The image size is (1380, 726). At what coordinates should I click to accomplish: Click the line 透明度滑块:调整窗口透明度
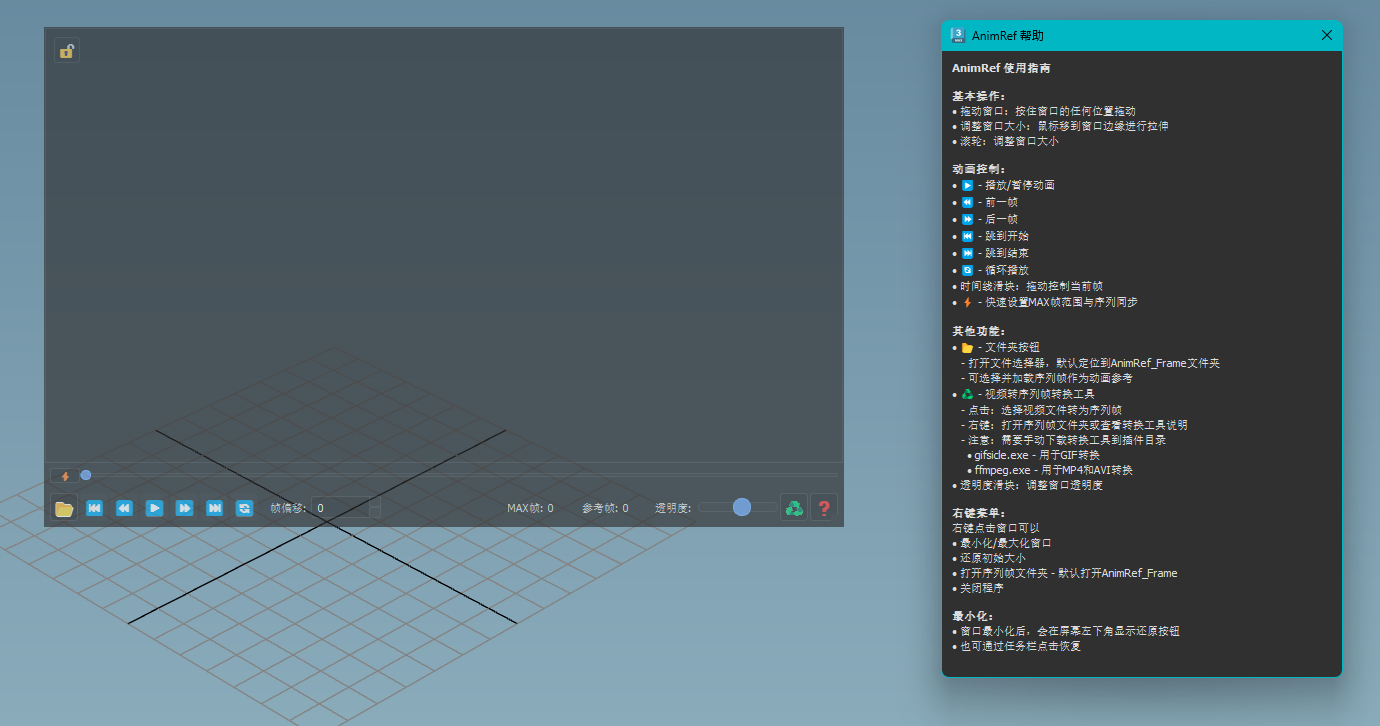[1027, 485]
